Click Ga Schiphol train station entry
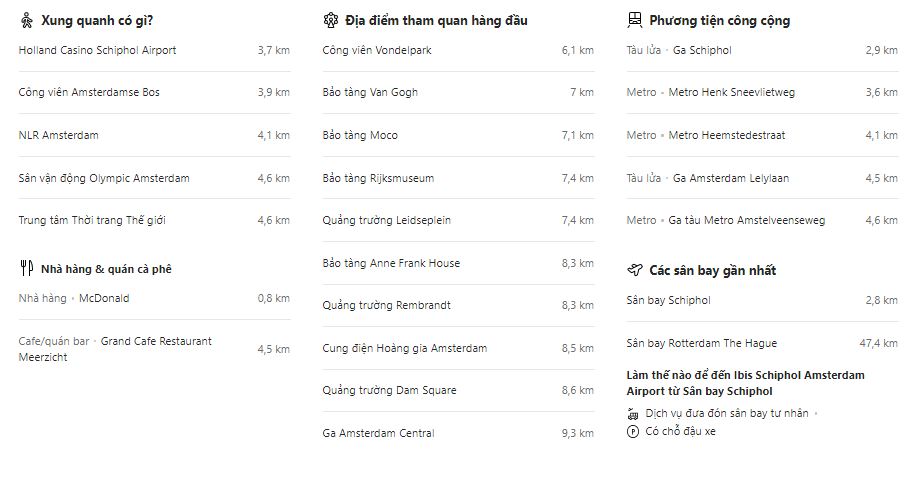 (x=702, y=50)
